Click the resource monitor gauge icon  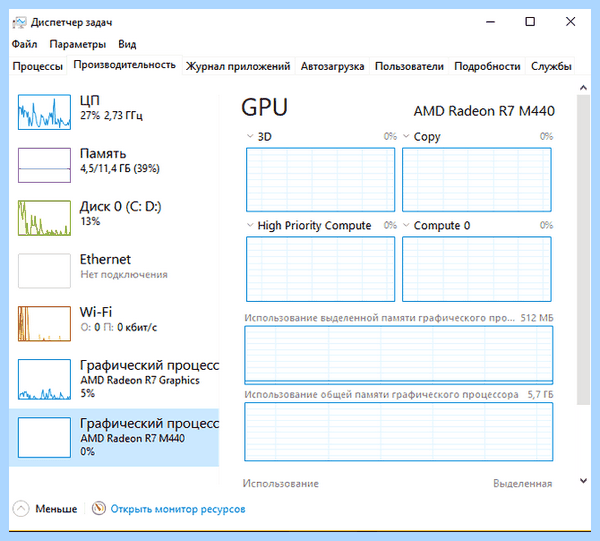[x=99, y=508]
